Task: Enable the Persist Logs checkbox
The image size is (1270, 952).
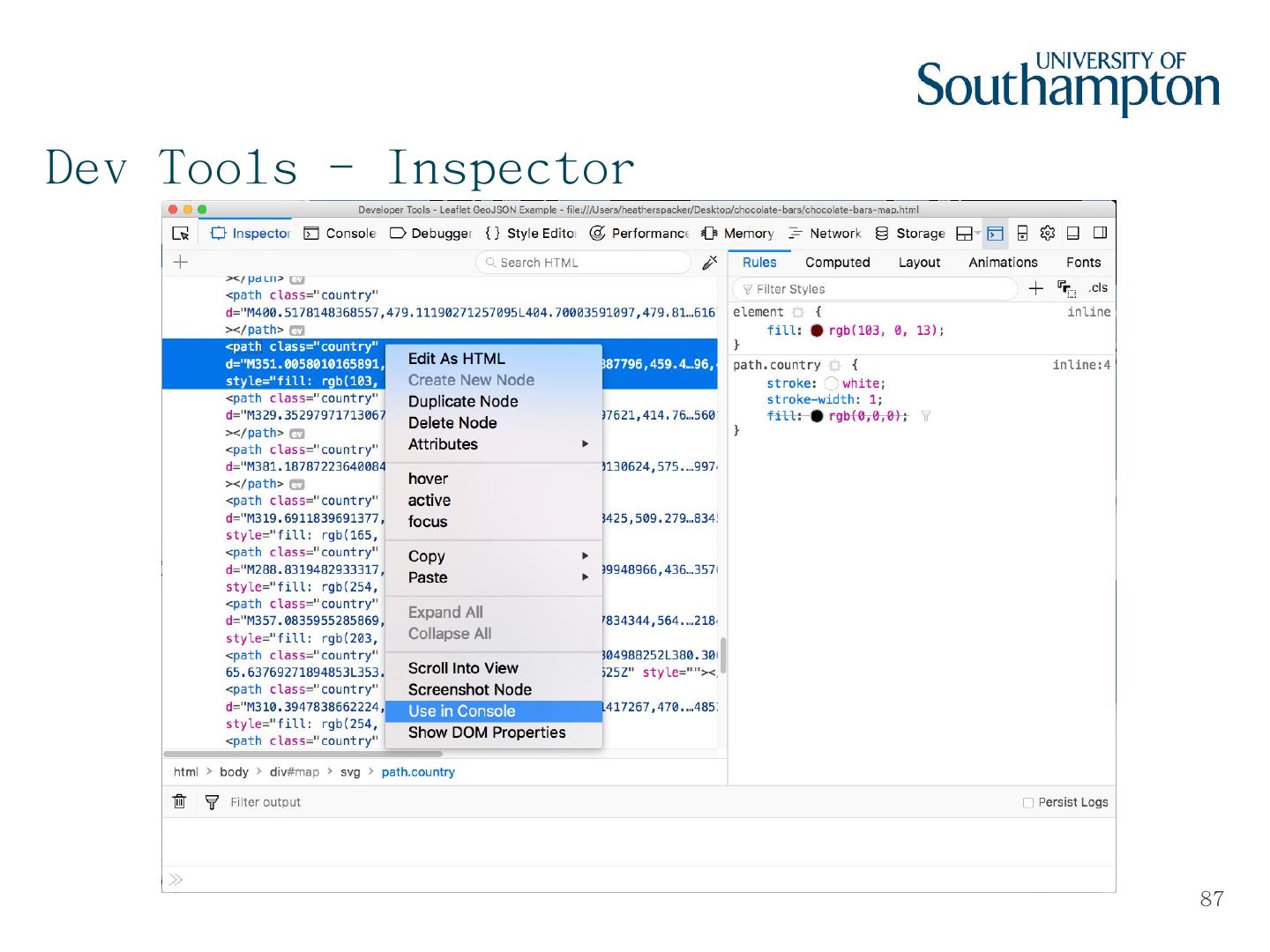Action: point(1027,802)
